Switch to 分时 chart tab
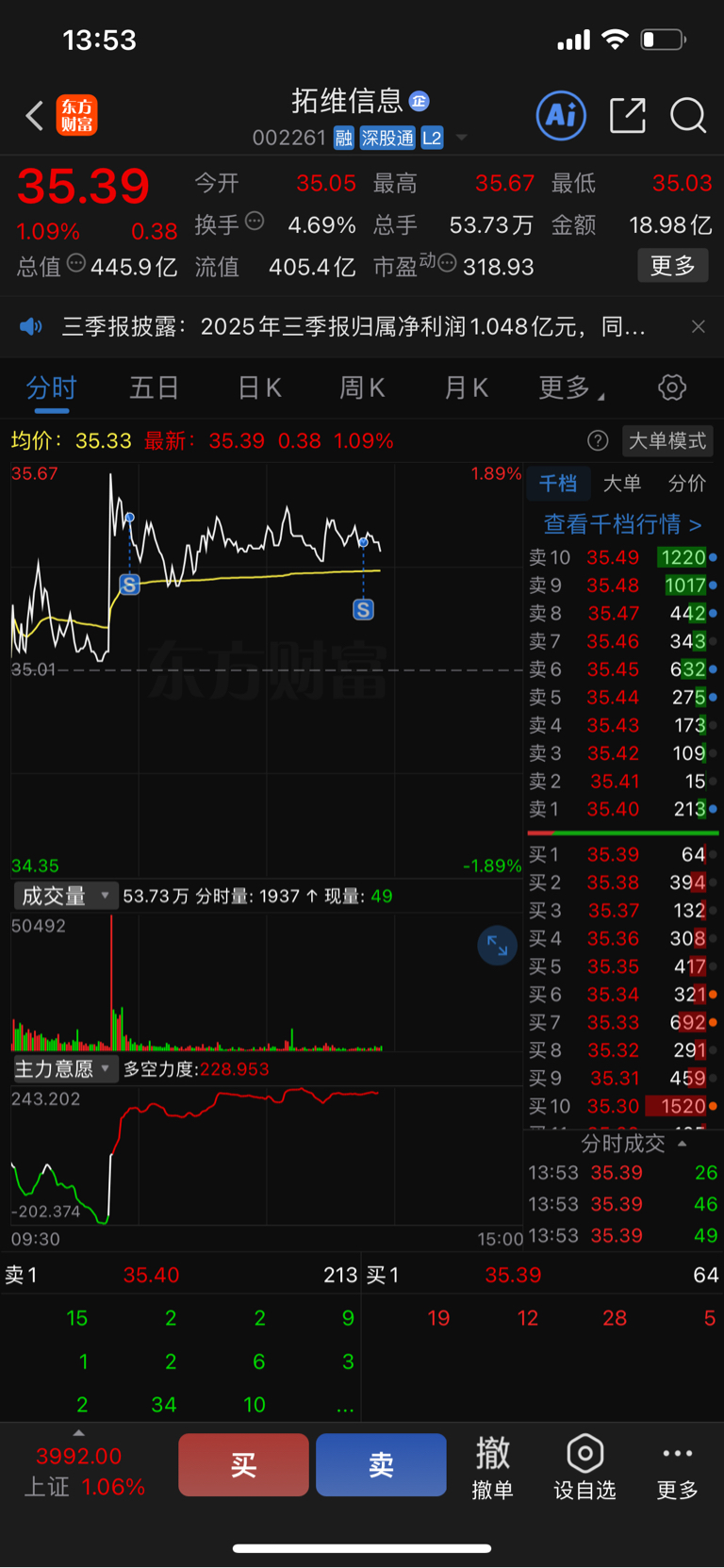 pos(51,388)
